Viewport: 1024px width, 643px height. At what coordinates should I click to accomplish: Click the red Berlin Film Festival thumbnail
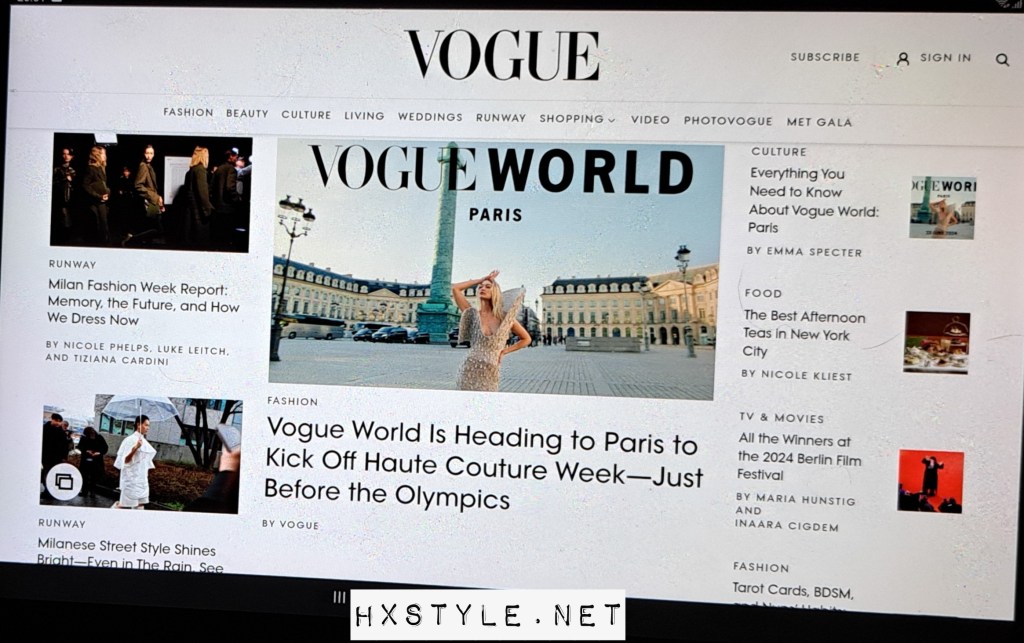click(x=930, y=481)
